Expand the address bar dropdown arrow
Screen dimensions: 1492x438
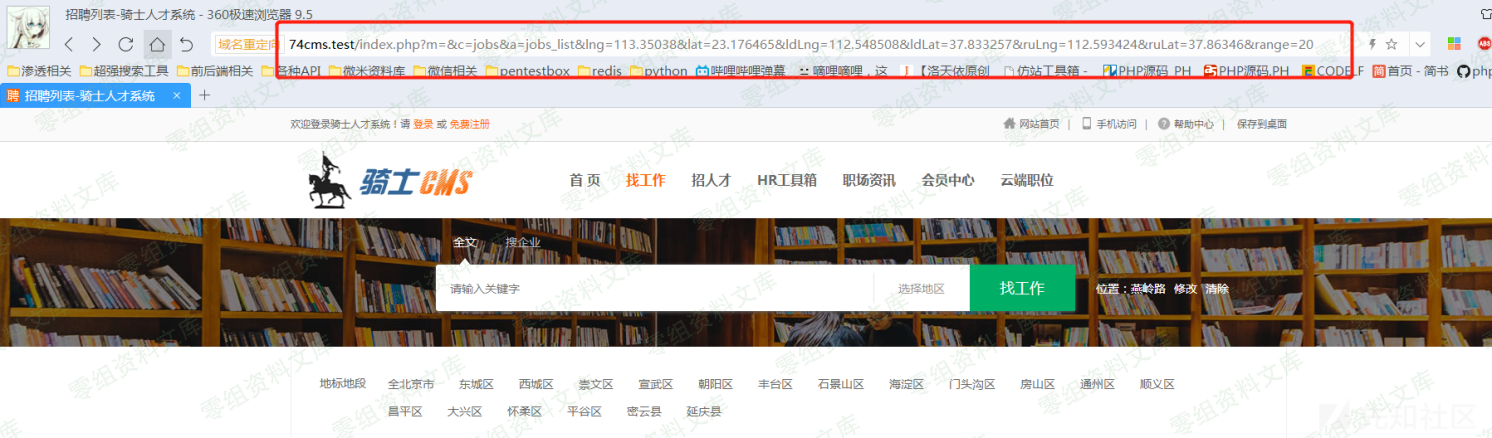(x=1420, y=45)
